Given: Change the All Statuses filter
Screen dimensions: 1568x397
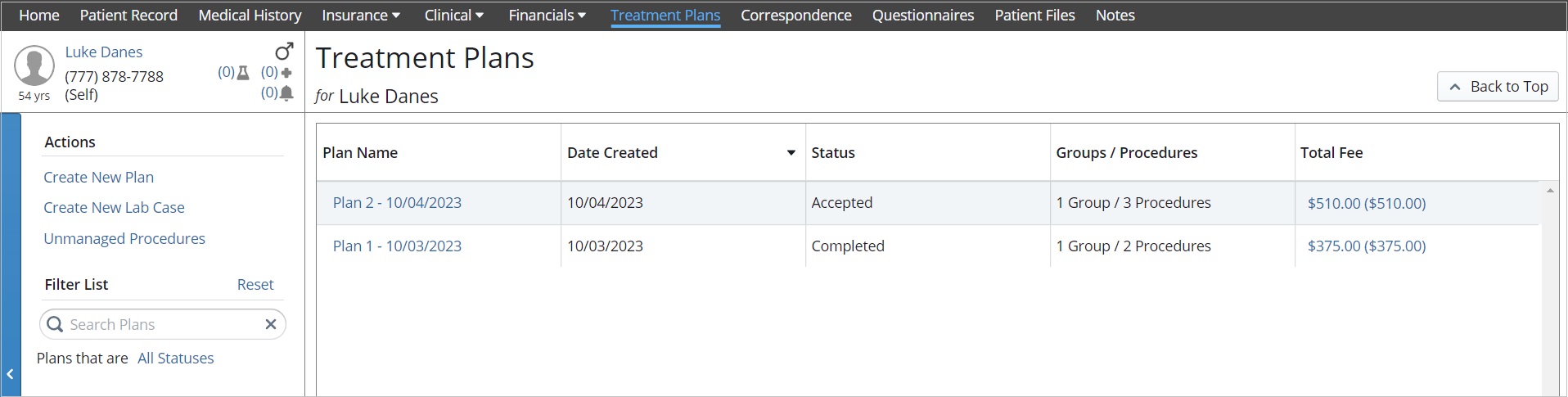Looking at the screenshot, I should click(x=175, y=359).
